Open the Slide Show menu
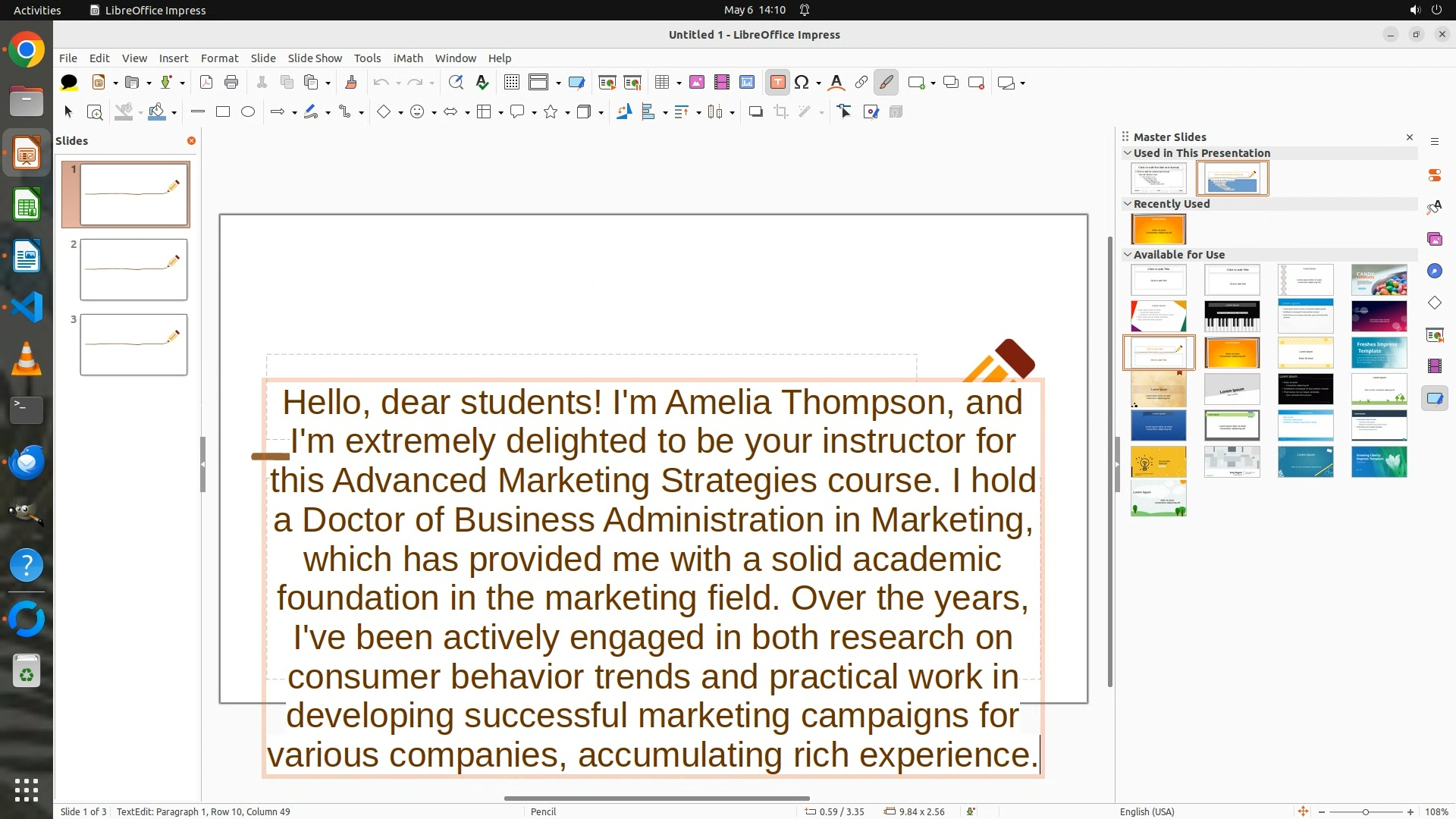This screenshot has height=819, width=1456. click(x=315, y=58)
